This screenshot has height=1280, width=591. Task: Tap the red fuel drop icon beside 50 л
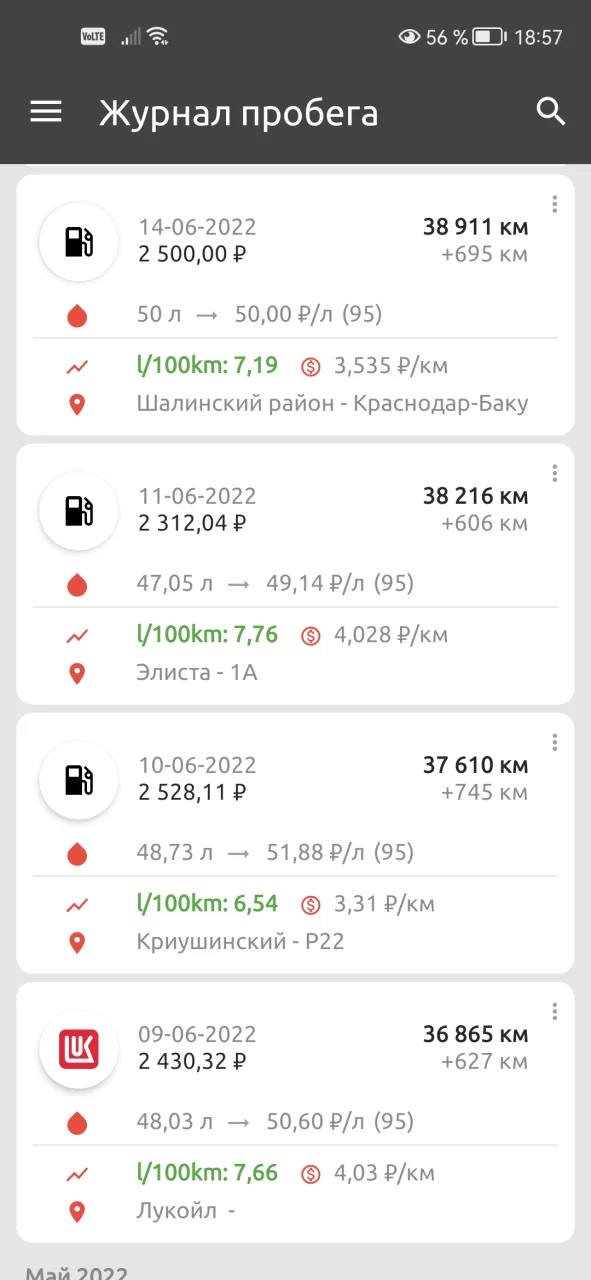pos(77,316)
